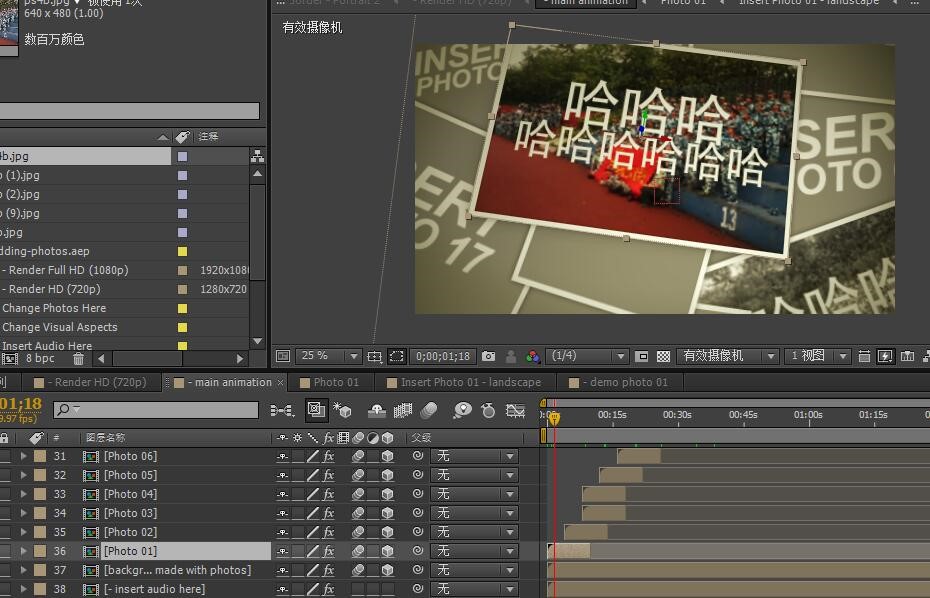This screenshot has width=930, height=598.
Task: Switch to the Photo 01 timeline tab
Action: (336, 383)
